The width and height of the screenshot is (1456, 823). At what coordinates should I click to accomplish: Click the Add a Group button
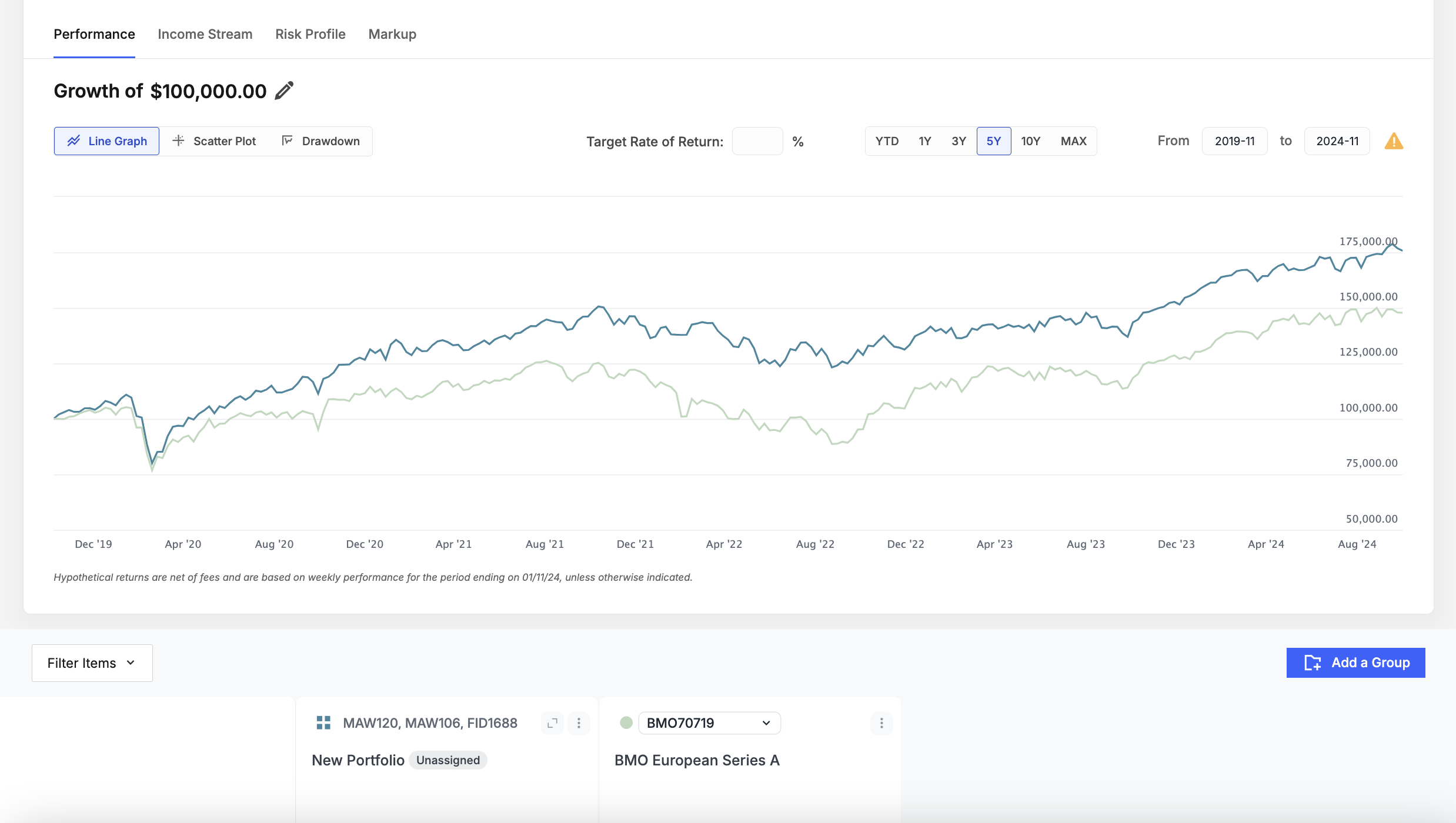[1355, 663]
